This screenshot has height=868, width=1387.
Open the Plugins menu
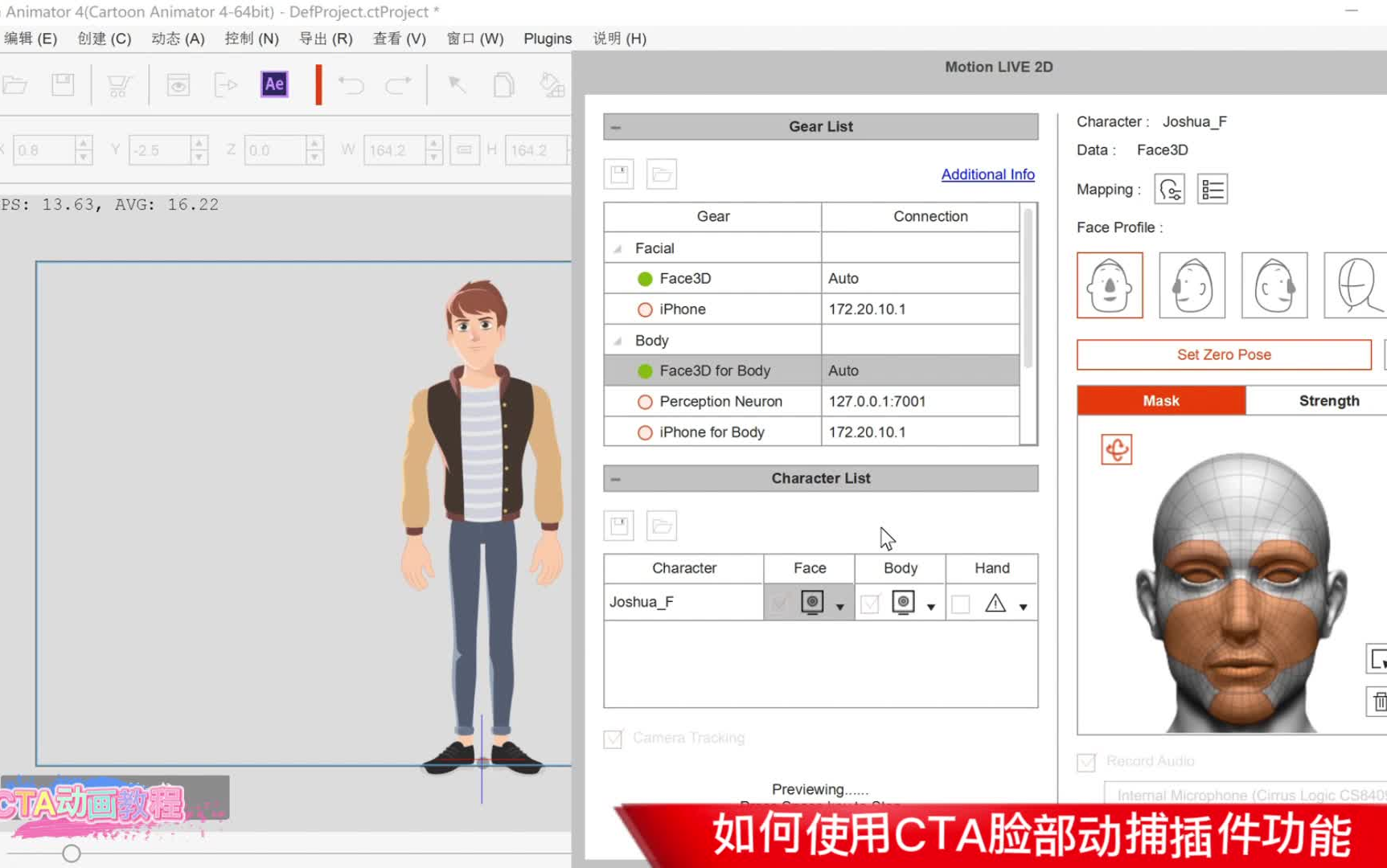548,39
